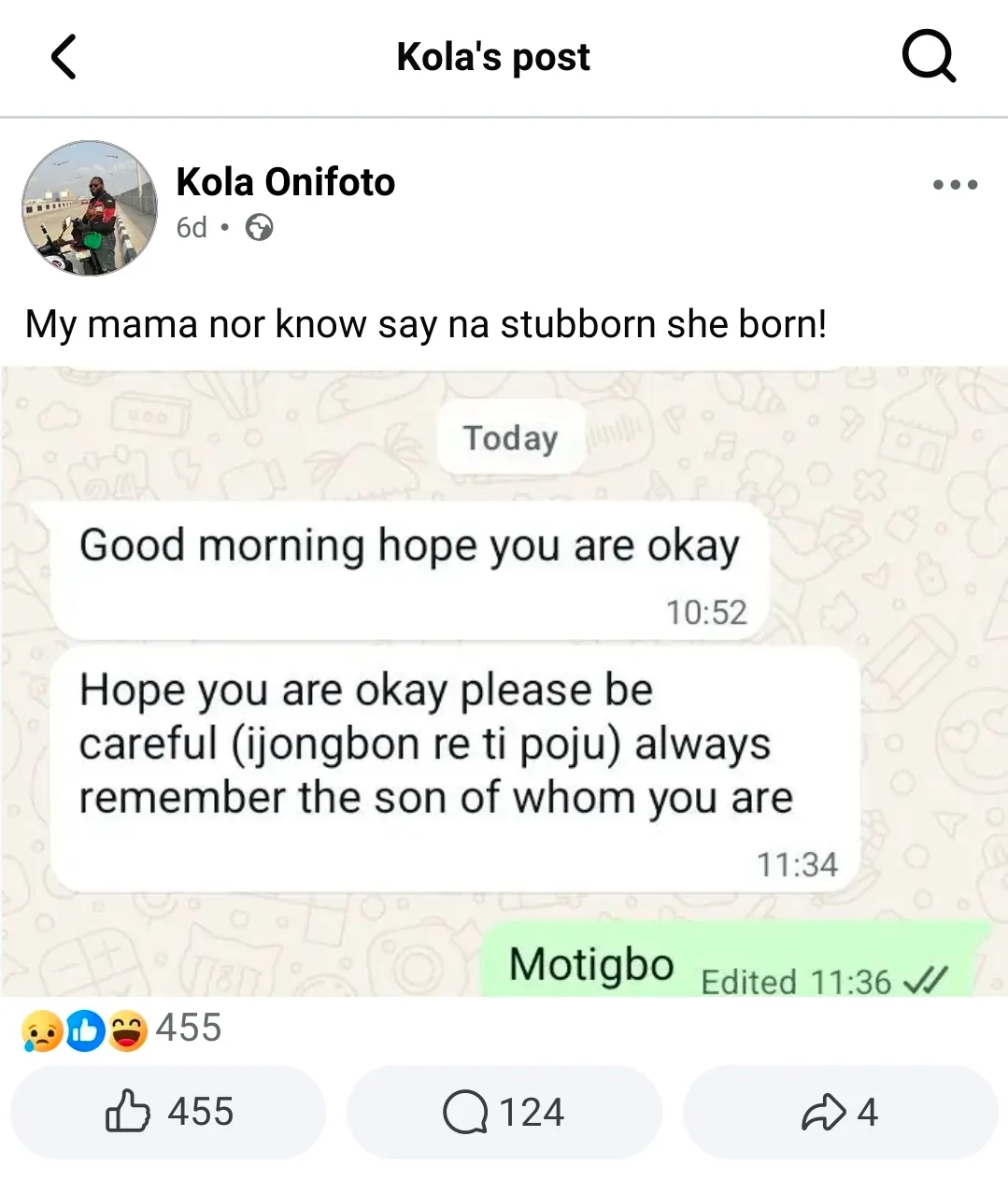Open Kola Onifoto's profile picture
The image size is (1008, 1179).
pyautogui.click(x=90, y=208)
